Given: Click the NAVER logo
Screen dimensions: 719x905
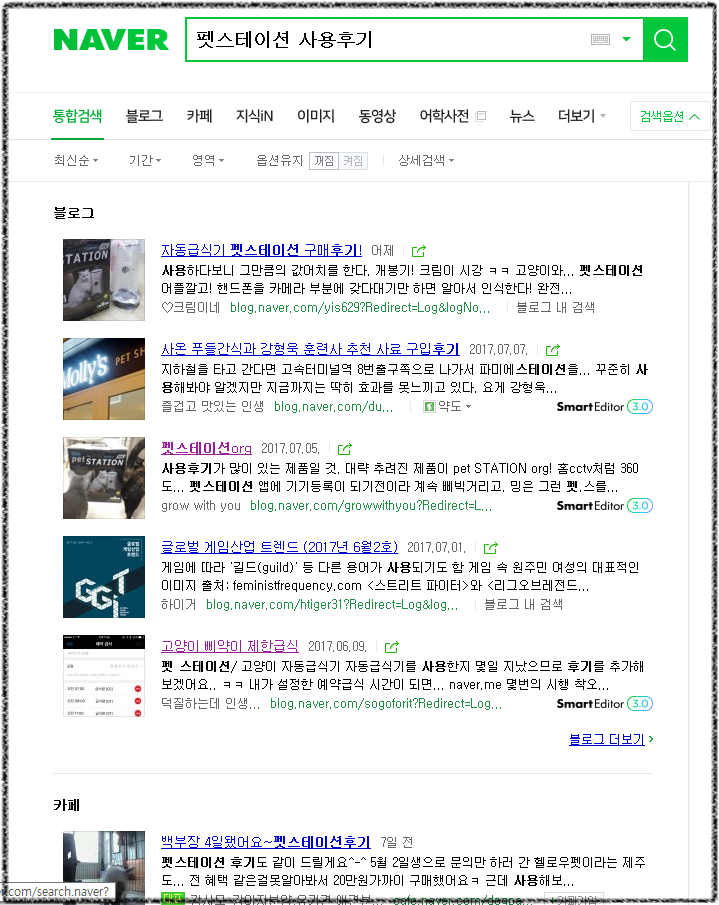Looking at the screenshot, I should point(111,40).
